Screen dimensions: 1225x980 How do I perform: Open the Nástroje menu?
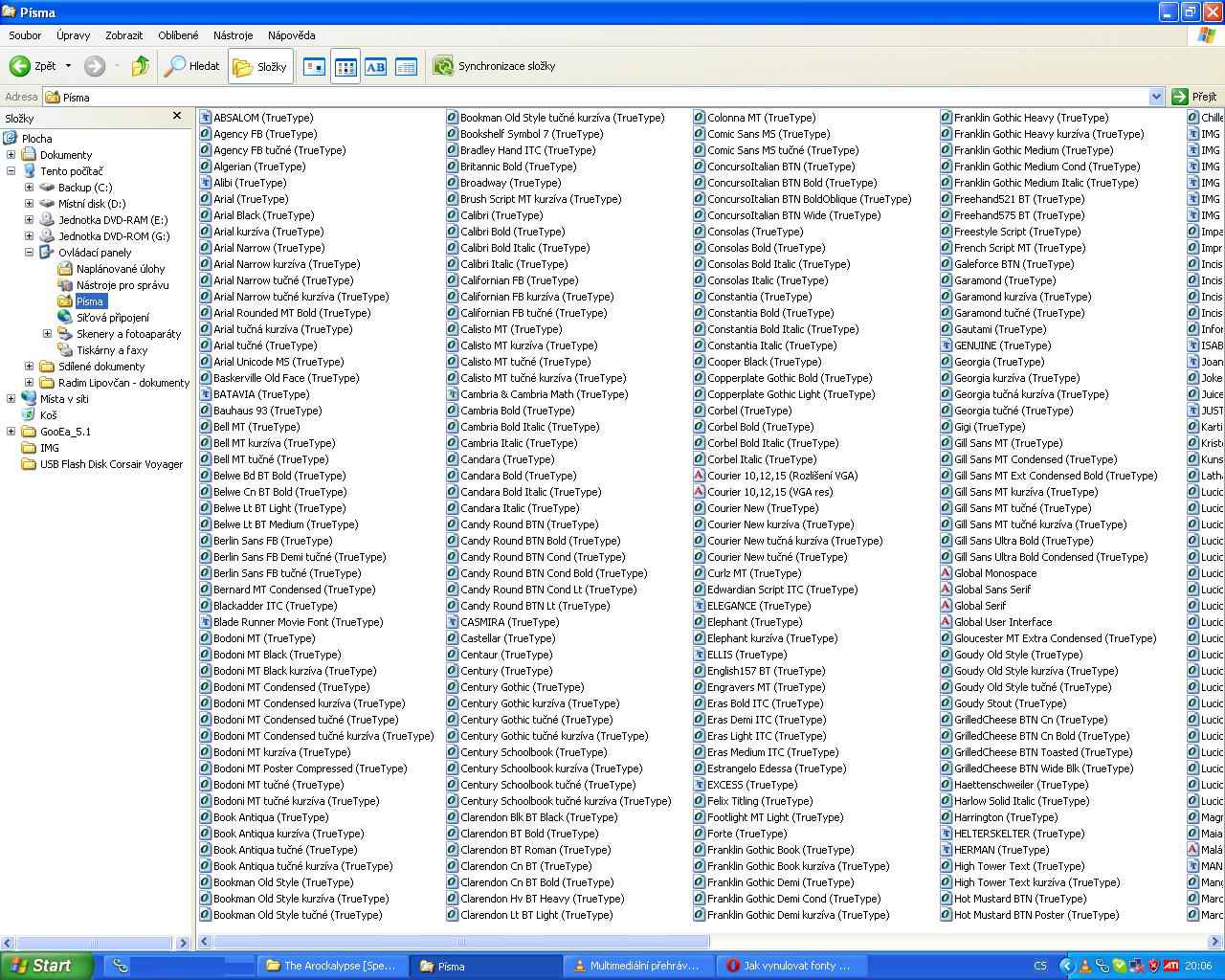(x=234, y=35)
